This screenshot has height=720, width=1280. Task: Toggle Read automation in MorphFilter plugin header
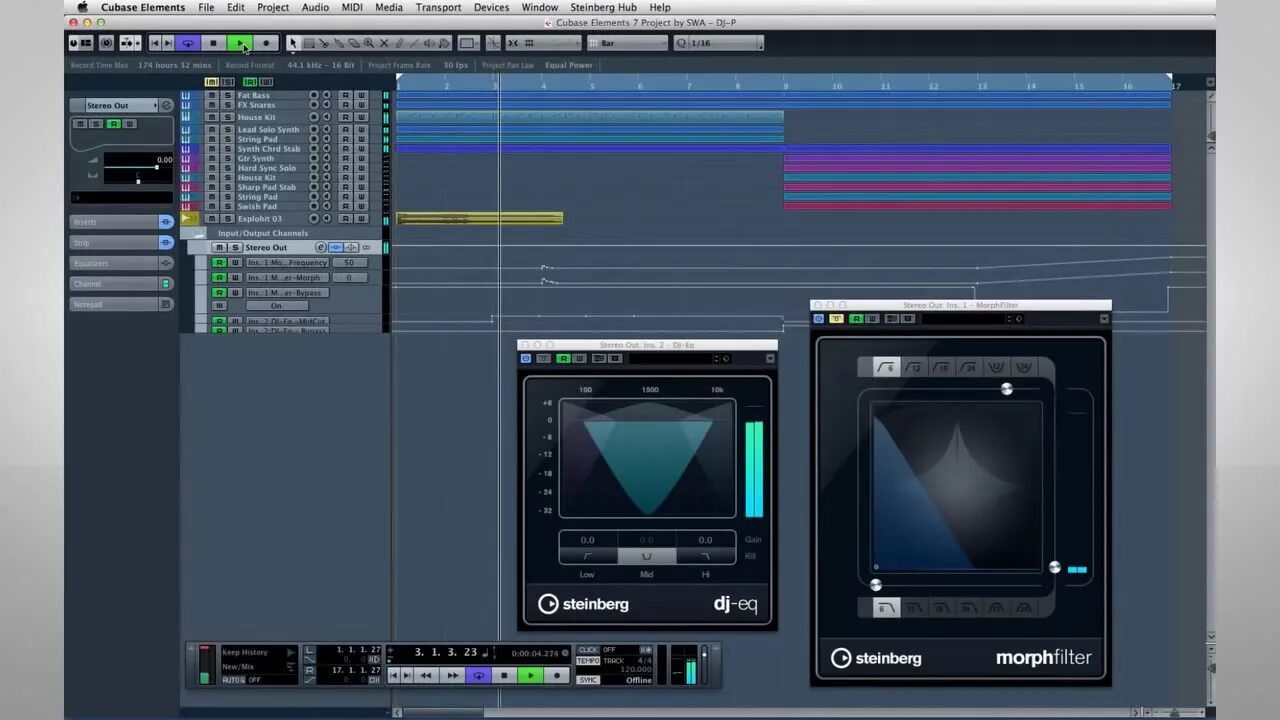(856, 319)
